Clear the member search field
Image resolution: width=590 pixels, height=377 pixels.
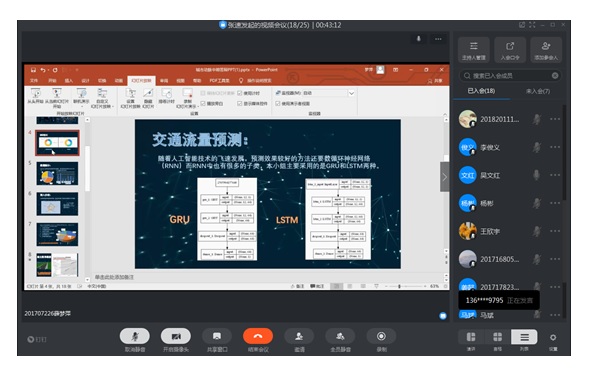point(555,76)
